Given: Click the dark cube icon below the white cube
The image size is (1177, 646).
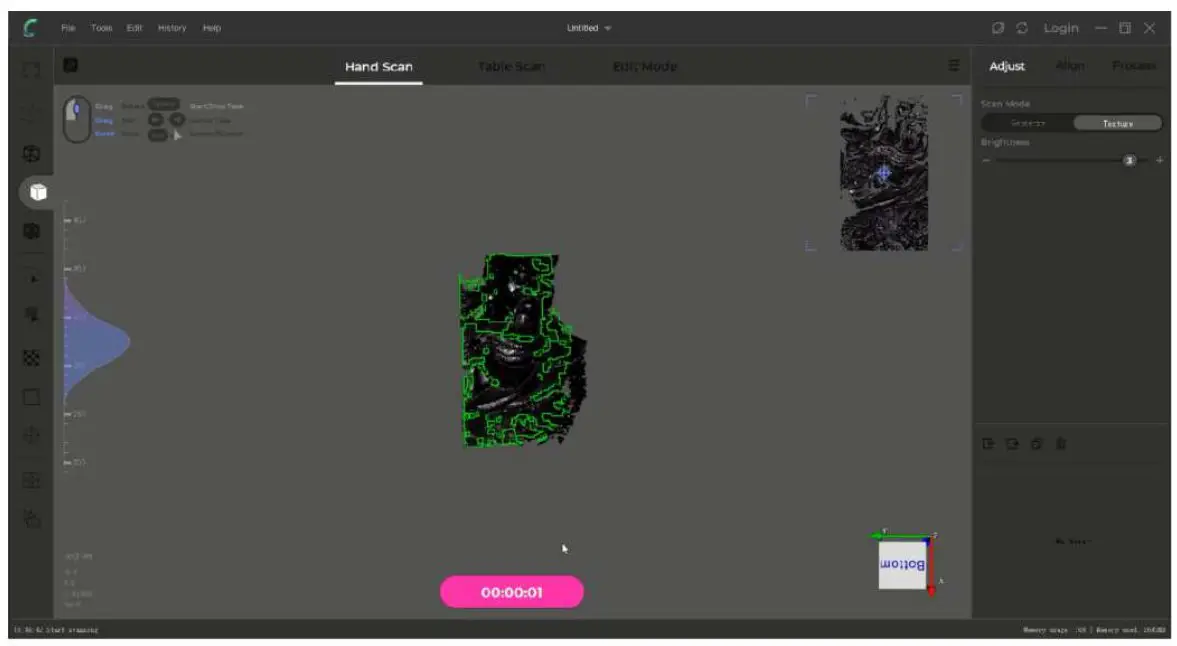Looking at the screenshot, I should point(31,231).
